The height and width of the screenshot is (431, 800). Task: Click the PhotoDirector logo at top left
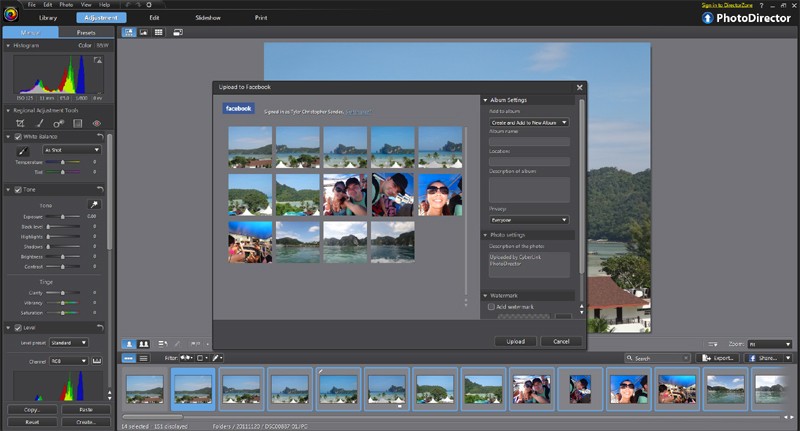(x=11, y=14)
